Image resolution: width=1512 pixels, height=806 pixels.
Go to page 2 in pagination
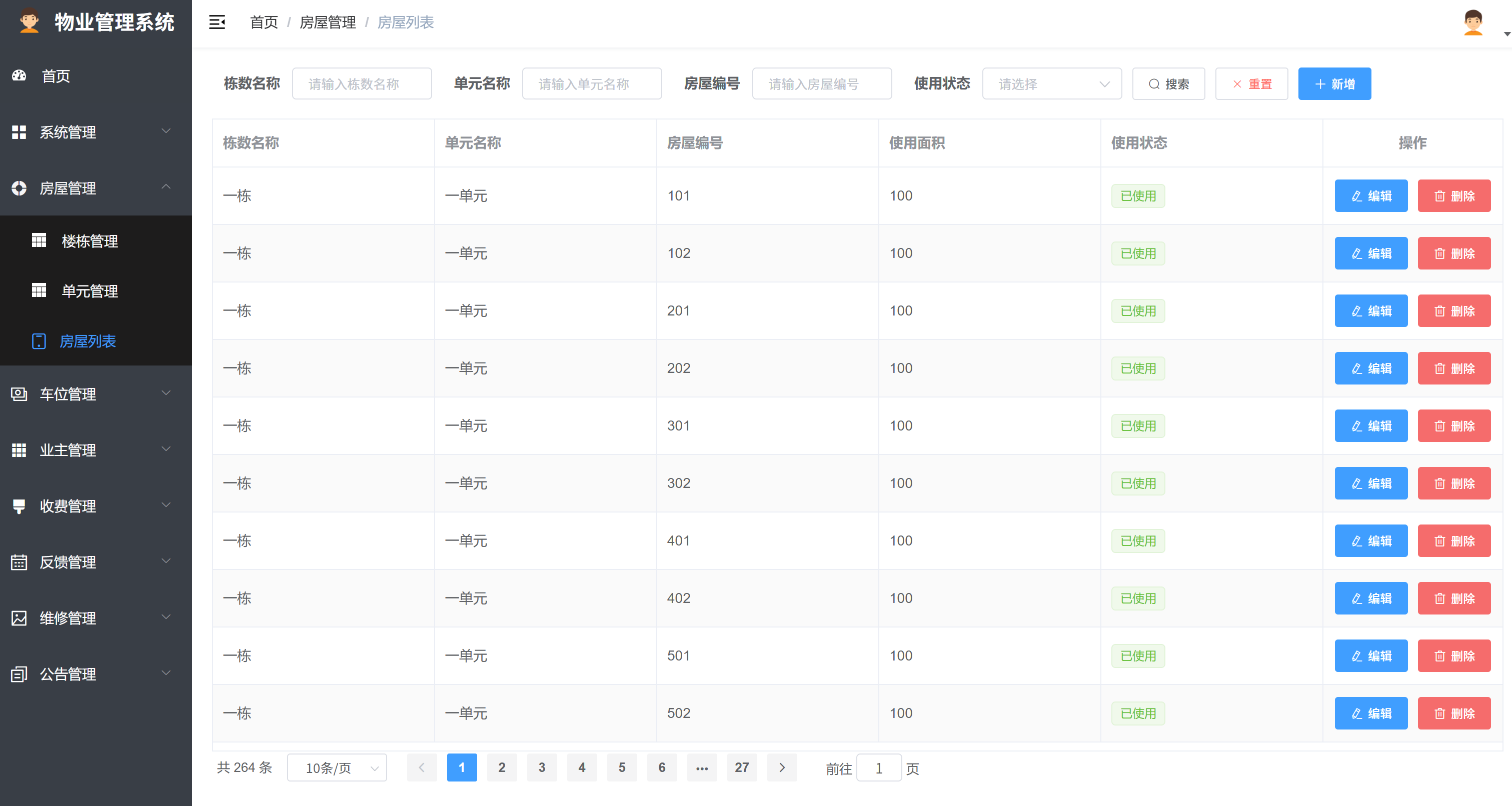[x=502, y=767]
